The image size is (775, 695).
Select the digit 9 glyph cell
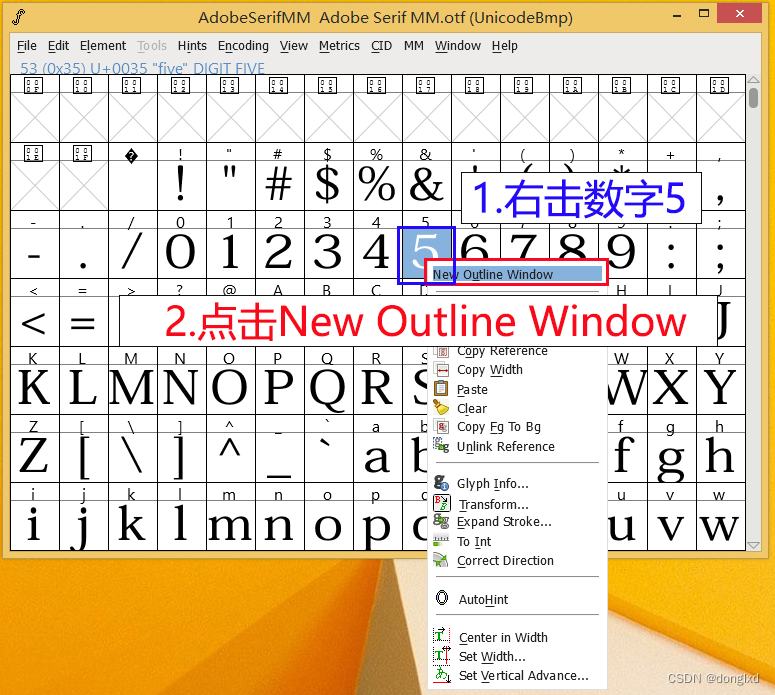pos(622,252)
